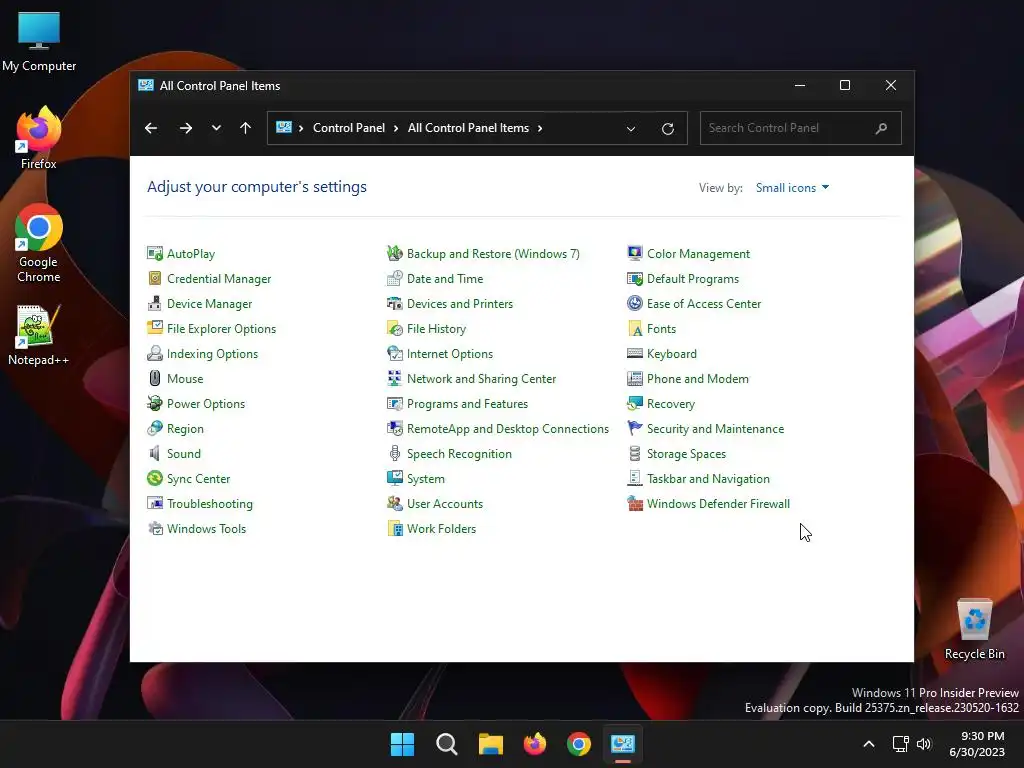1024x768 pixels.
Task: Open the recent locations chevron
Action: coord(216,128)
